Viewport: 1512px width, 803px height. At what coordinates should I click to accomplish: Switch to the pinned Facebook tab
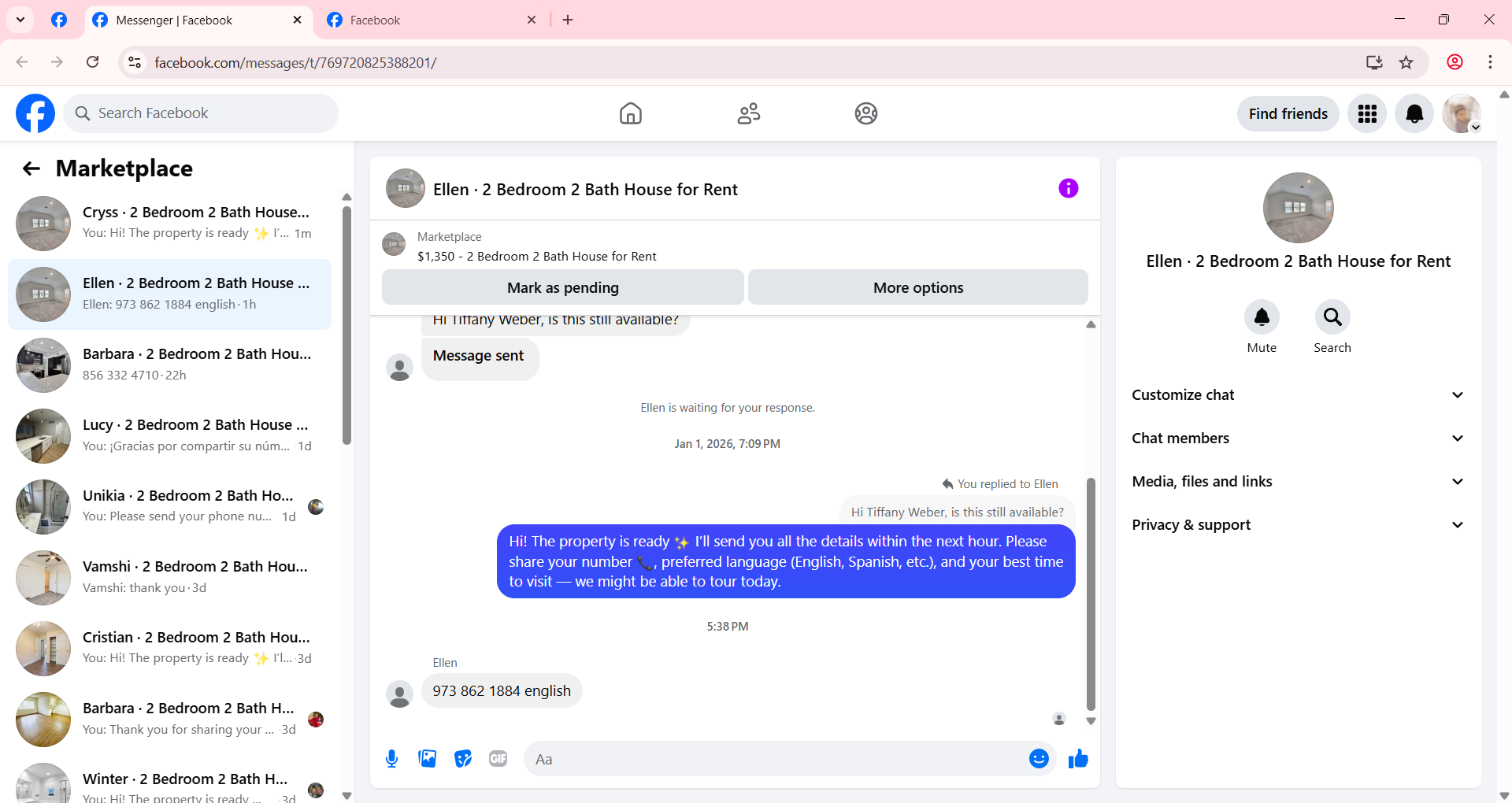pos(59,20)
